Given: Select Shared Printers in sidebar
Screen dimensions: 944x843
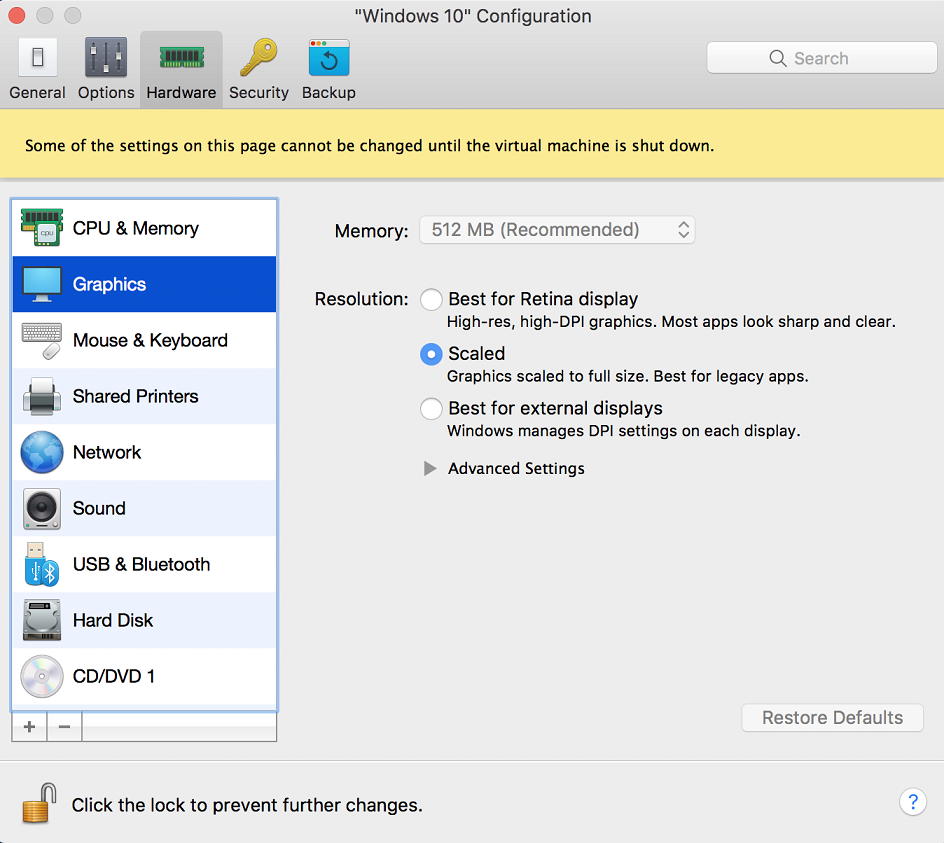Looking at the screenshot, I should coord(144,396).
